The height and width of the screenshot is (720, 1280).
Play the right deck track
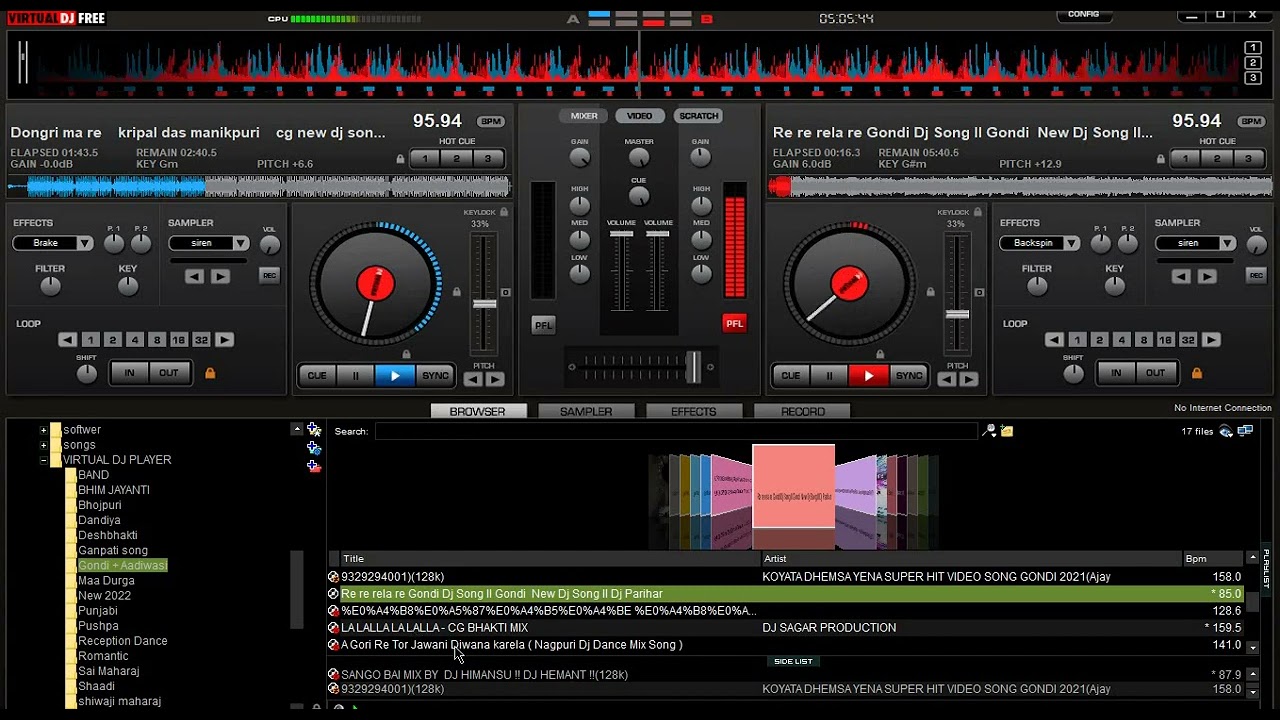[868, 376]
